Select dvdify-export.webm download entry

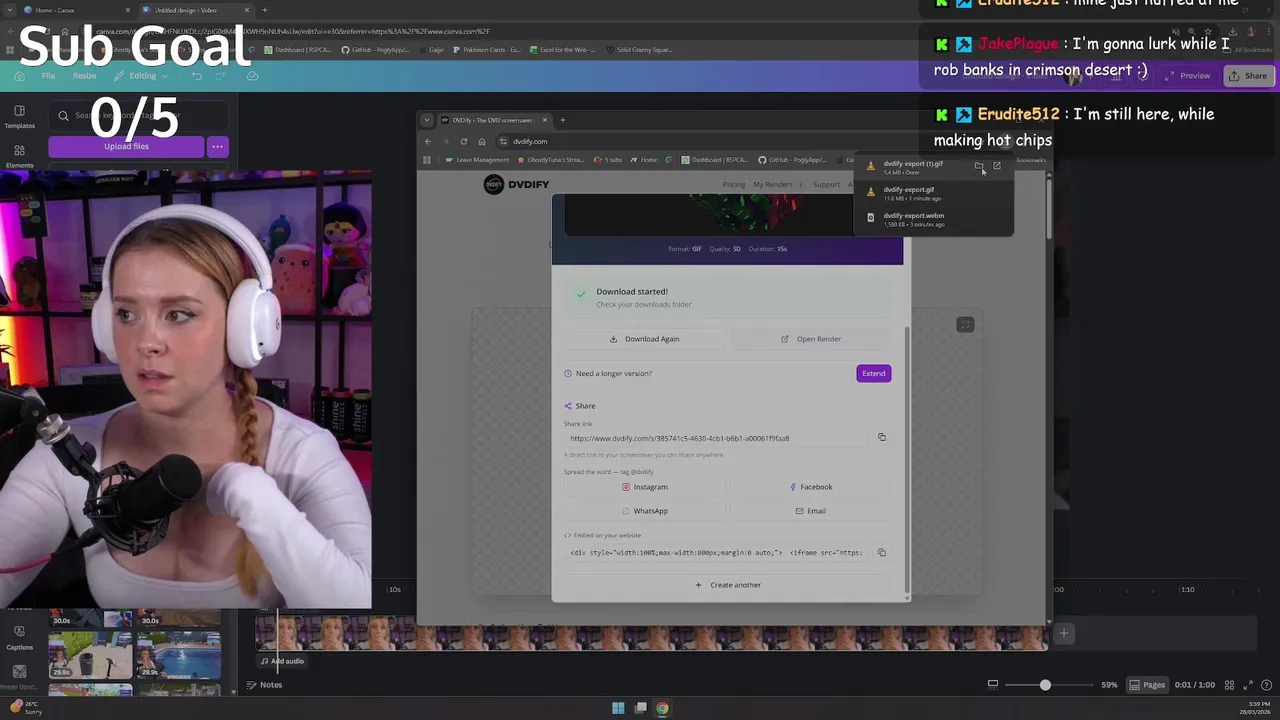coord(933,219)
